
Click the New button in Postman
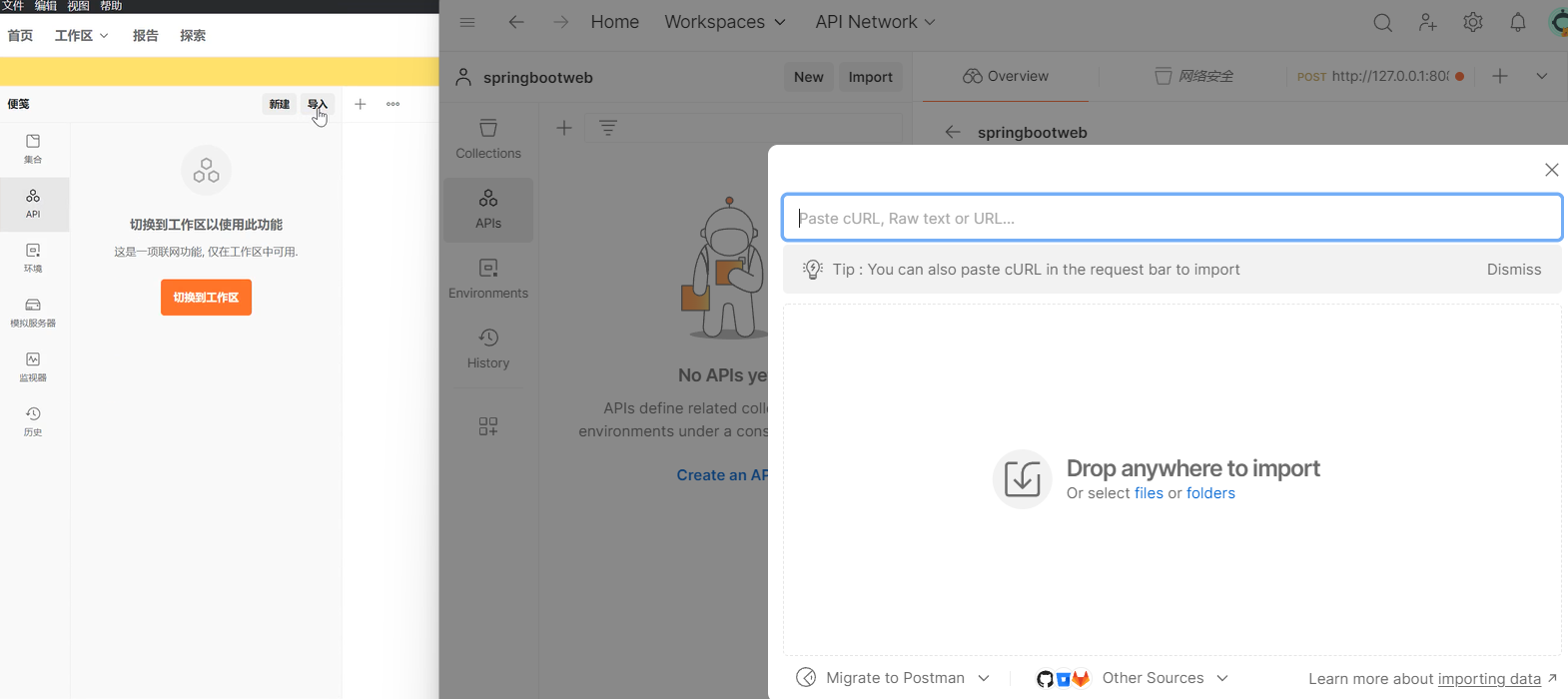tap(809, 77)
